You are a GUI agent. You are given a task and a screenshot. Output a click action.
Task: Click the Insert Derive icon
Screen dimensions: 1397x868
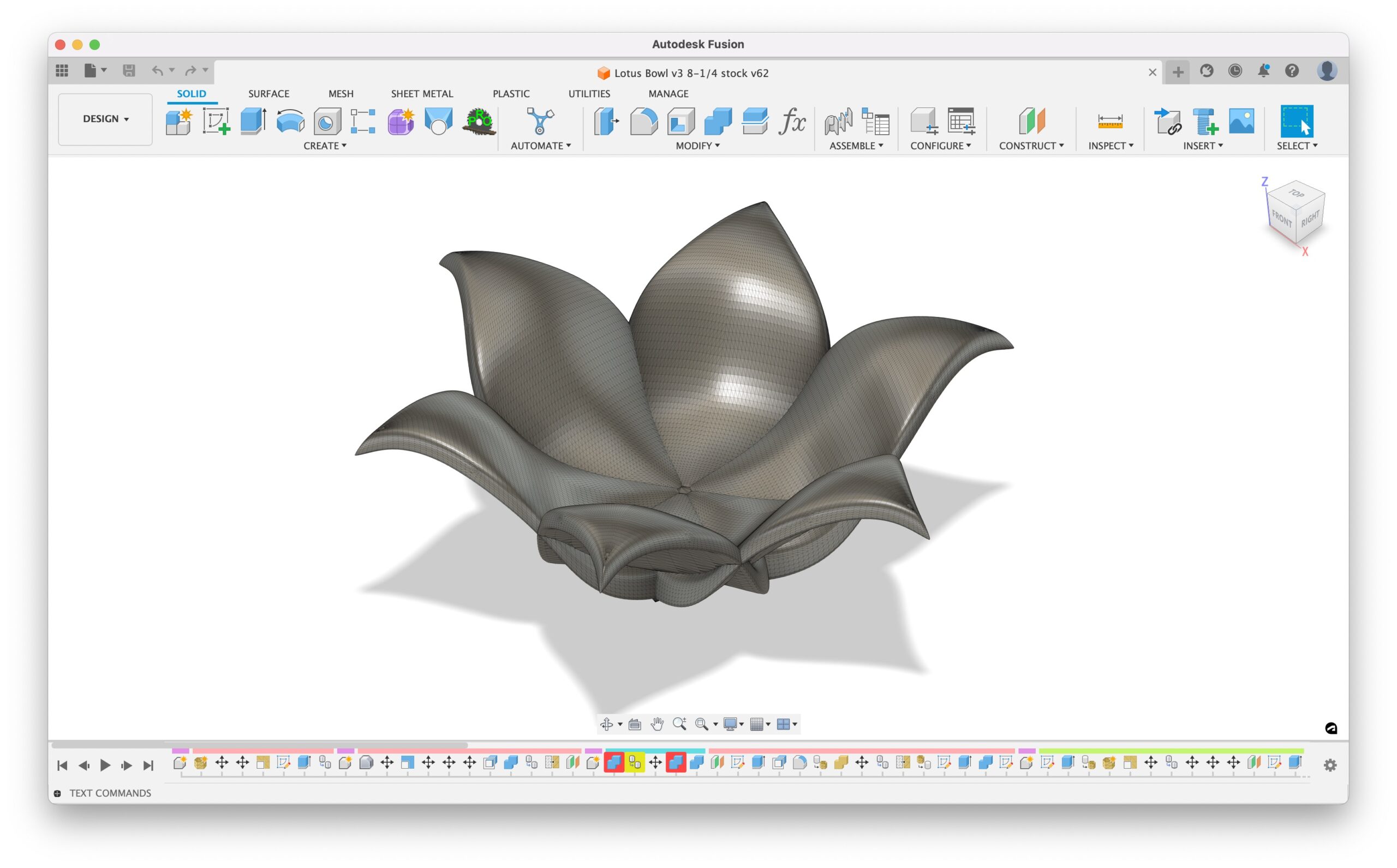(1167, 121)
